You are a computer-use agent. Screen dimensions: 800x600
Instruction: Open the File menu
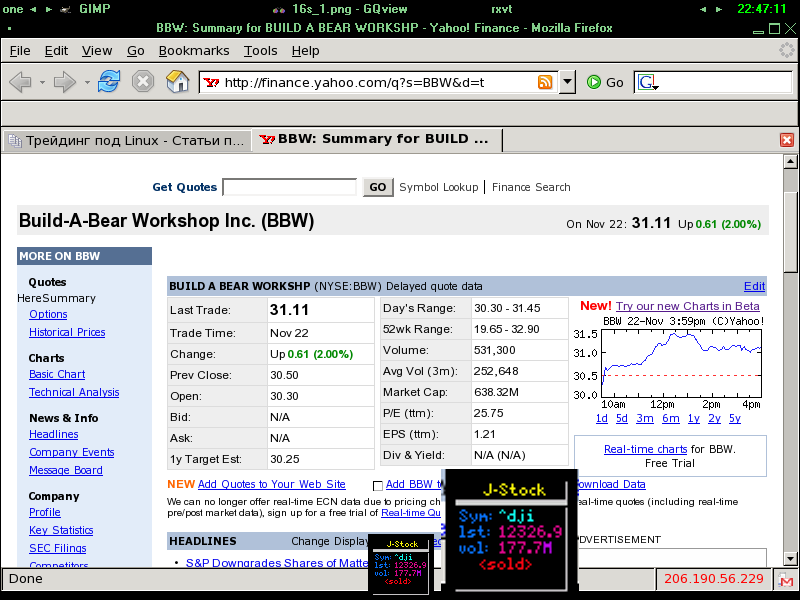click(x=20, y=51)
